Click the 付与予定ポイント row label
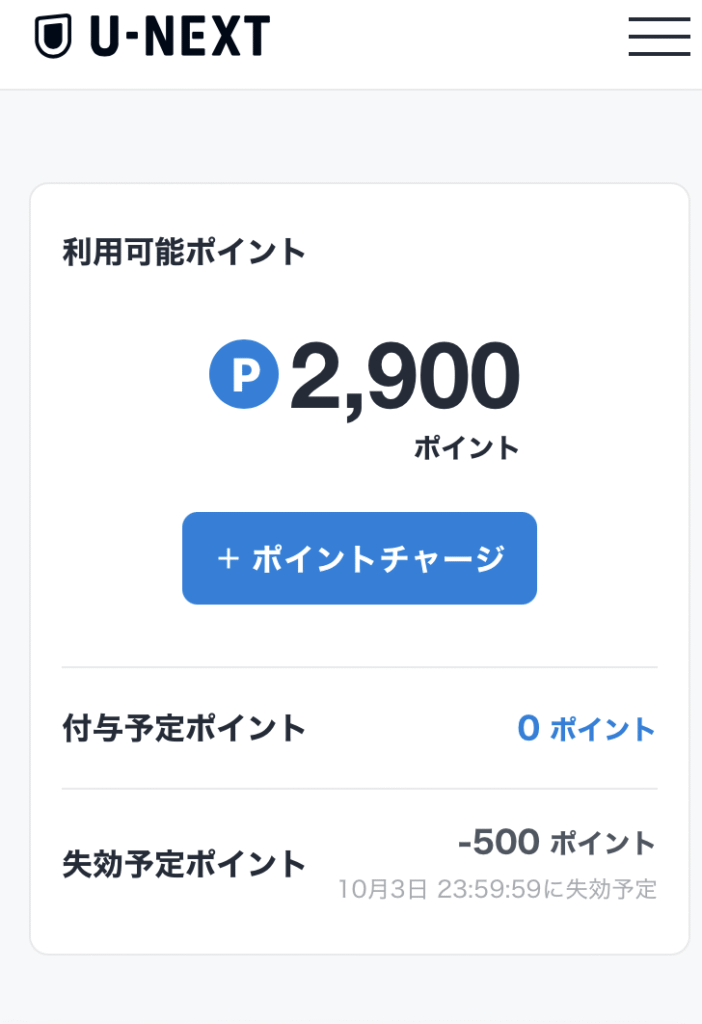The image size is (702, 1024). tap(184, 729)
